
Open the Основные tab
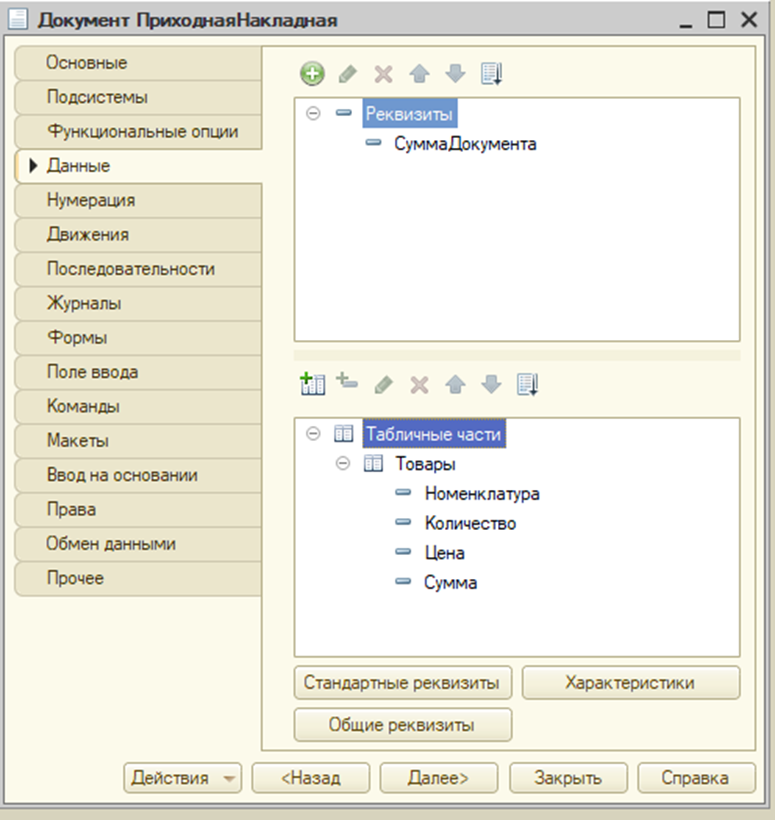tap(139, 63)
